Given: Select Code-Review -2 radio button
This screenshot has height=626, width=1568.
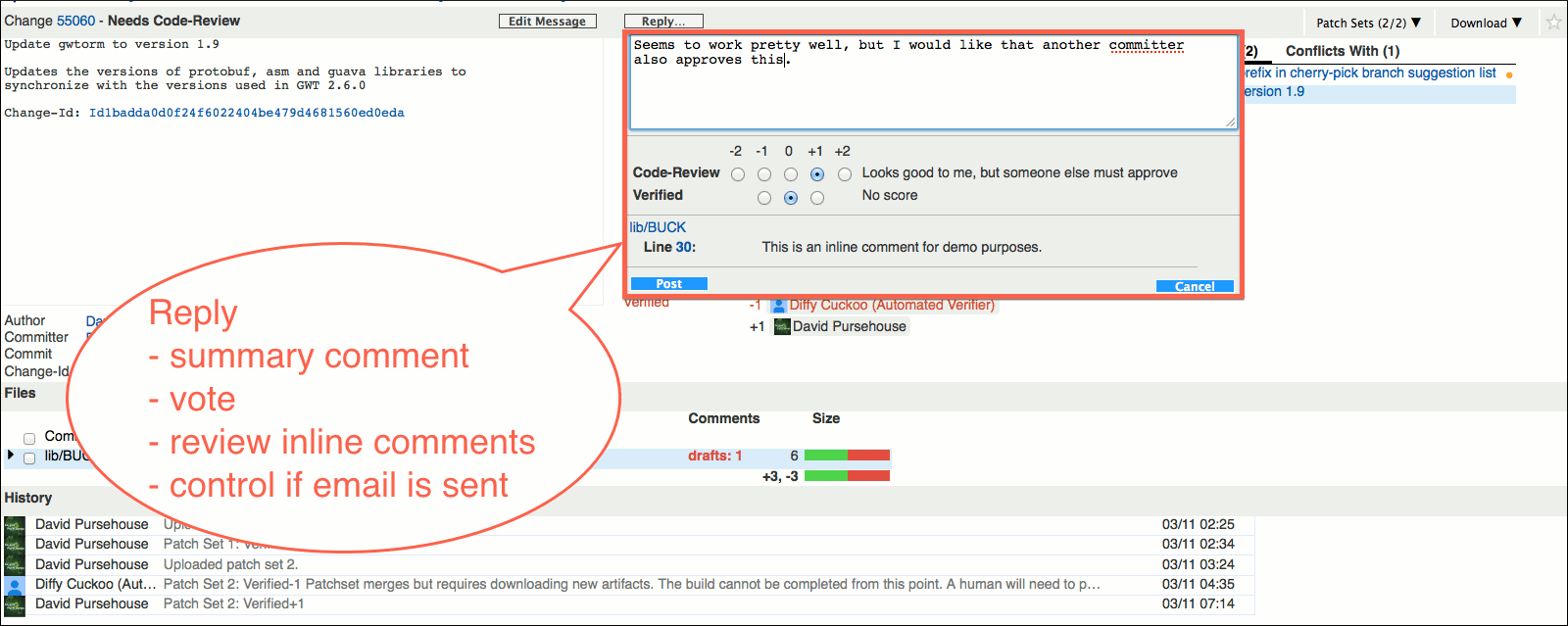Looking at the screenshot, I should [738, 174].
